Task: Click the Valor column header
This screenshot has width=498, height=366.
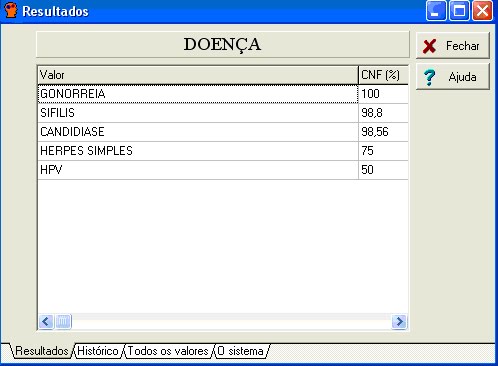Action: point(198,75)
